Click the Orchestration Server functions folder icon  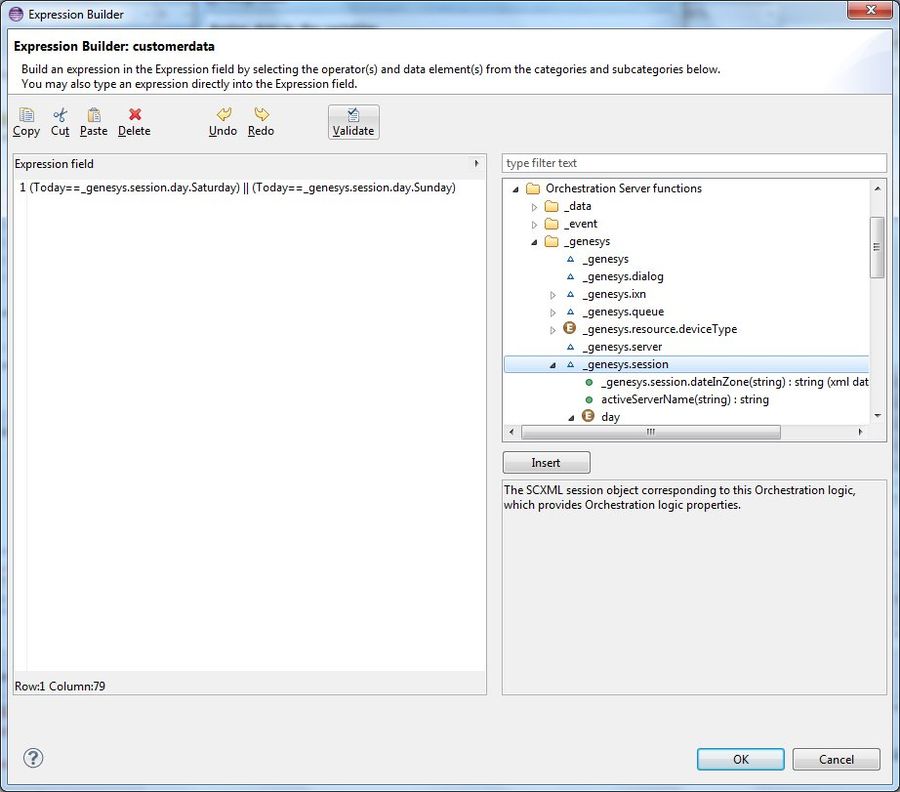[x=533, y=188]
